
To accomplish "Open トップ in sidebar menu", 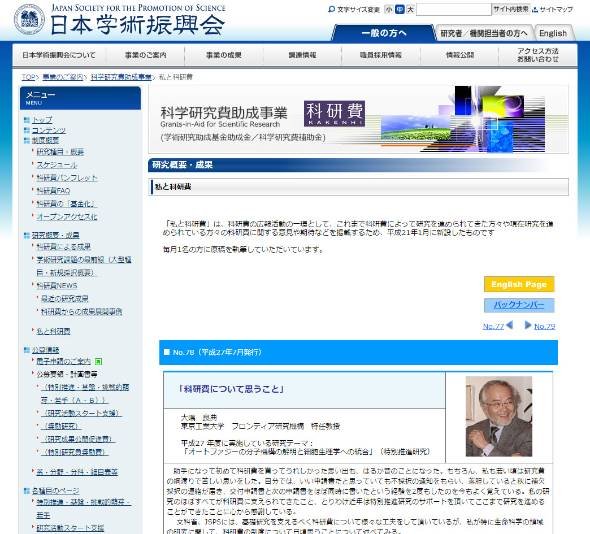I will pos(42,120).
